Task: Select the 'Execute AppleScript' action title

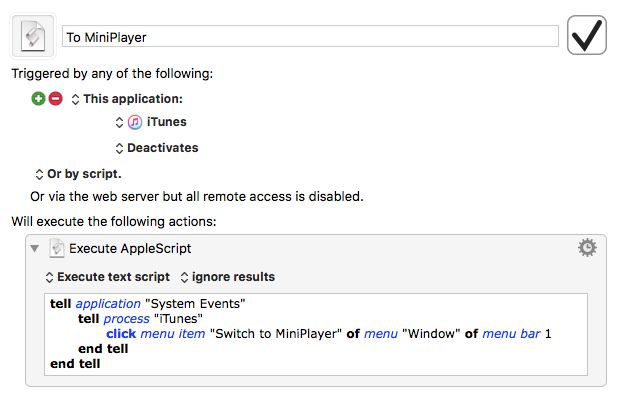Action: (x=129, y=249)
